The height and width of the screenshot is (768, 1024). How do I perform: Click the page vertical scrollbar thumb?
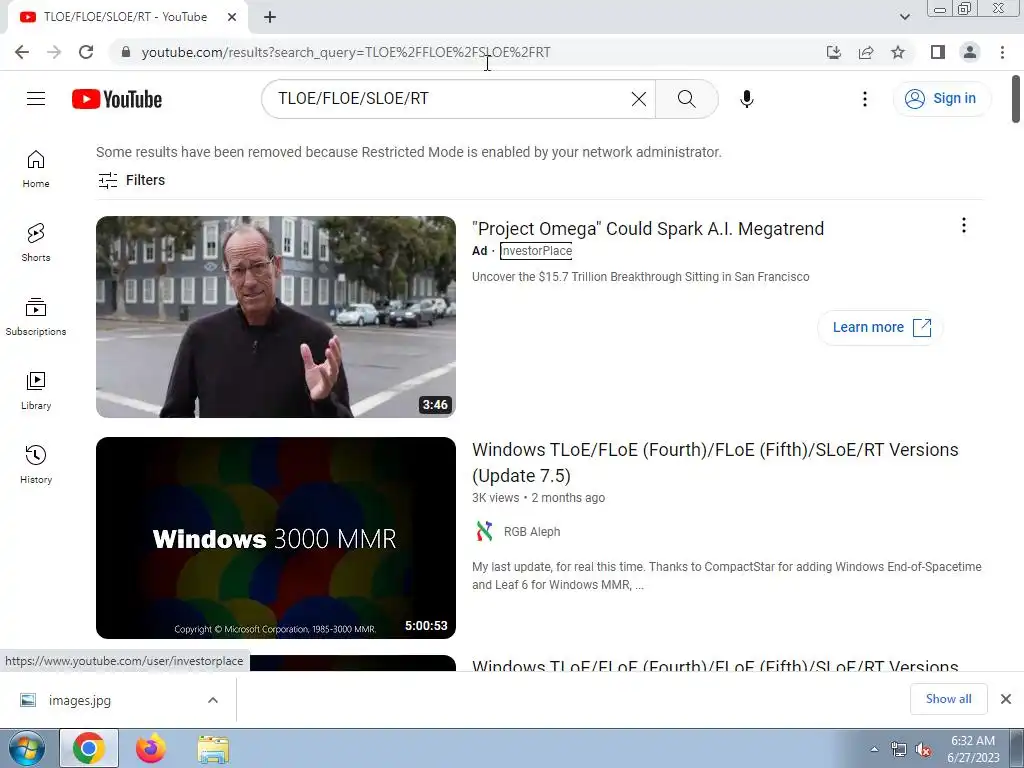[1016, 99]
